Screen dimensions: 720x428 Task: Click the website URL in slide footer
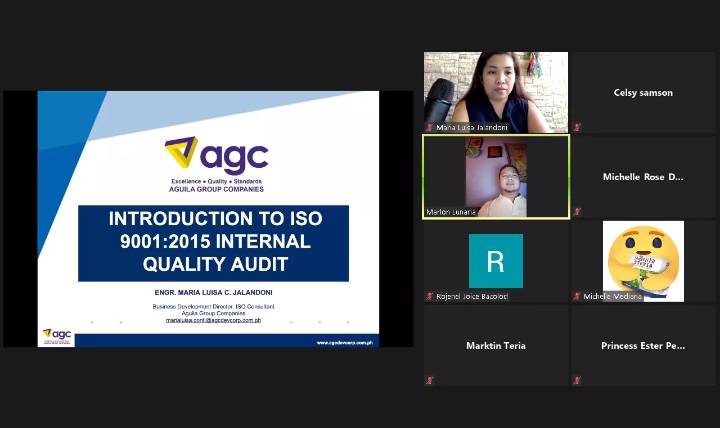[x=344, y=342]
